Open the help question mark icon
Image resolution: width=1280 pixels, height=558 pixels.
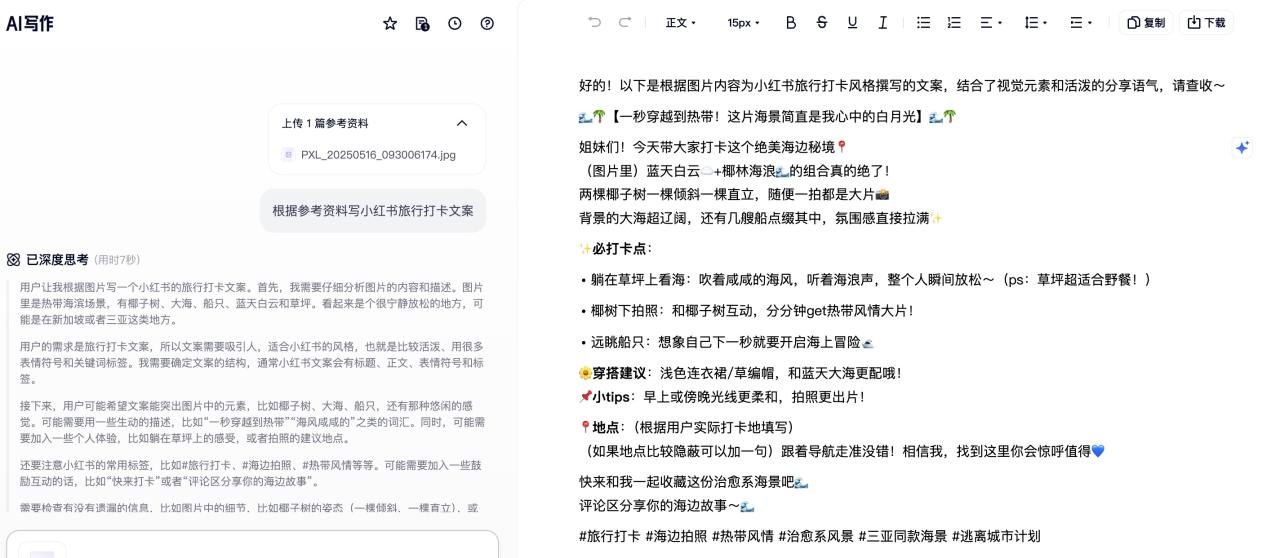pos(487,23)
